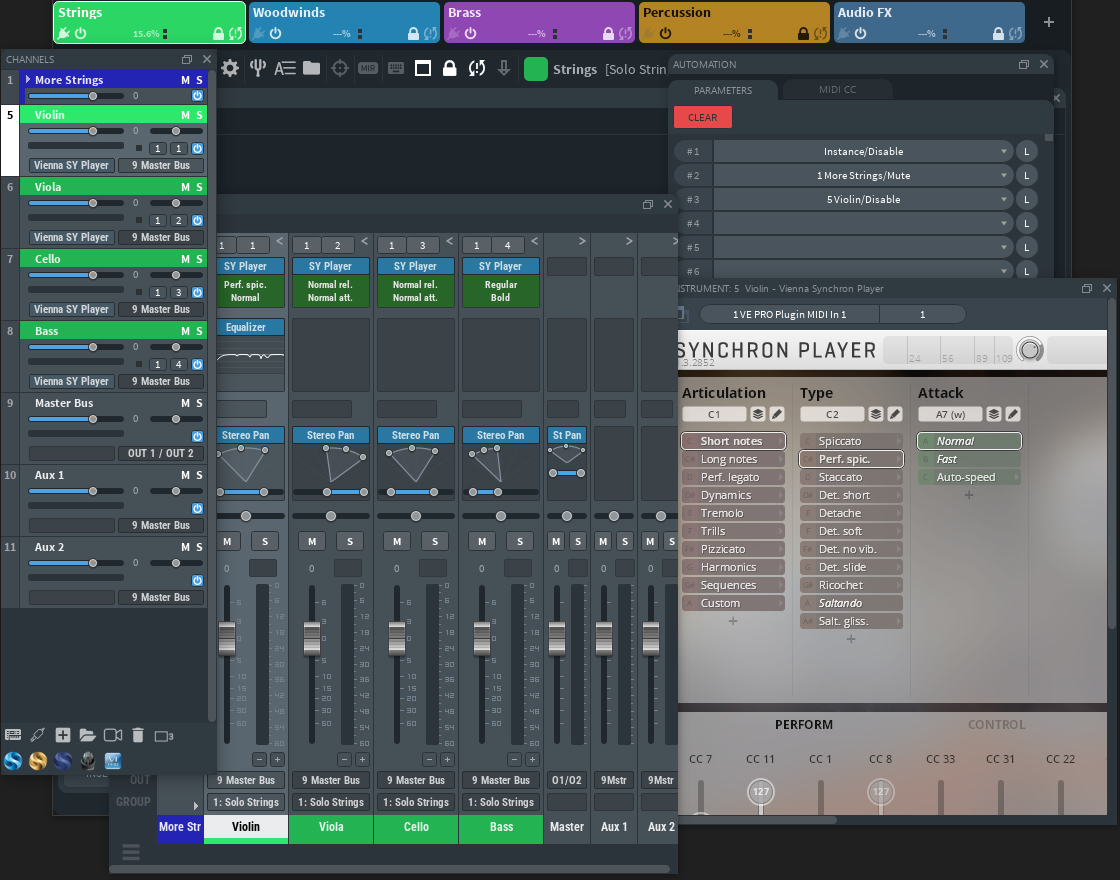
Task: Click the tuning fork icon in toolbar
Action: (x=258, y=68)
